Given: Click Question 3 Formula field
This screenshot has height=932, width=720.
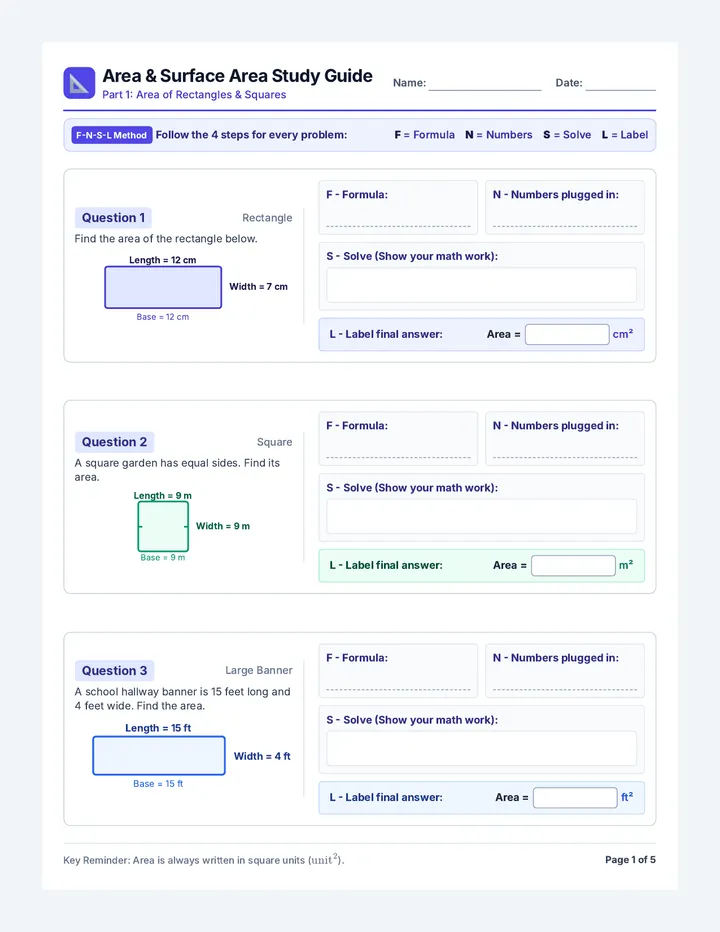Looking at the screenshot, I should point(398,670).
